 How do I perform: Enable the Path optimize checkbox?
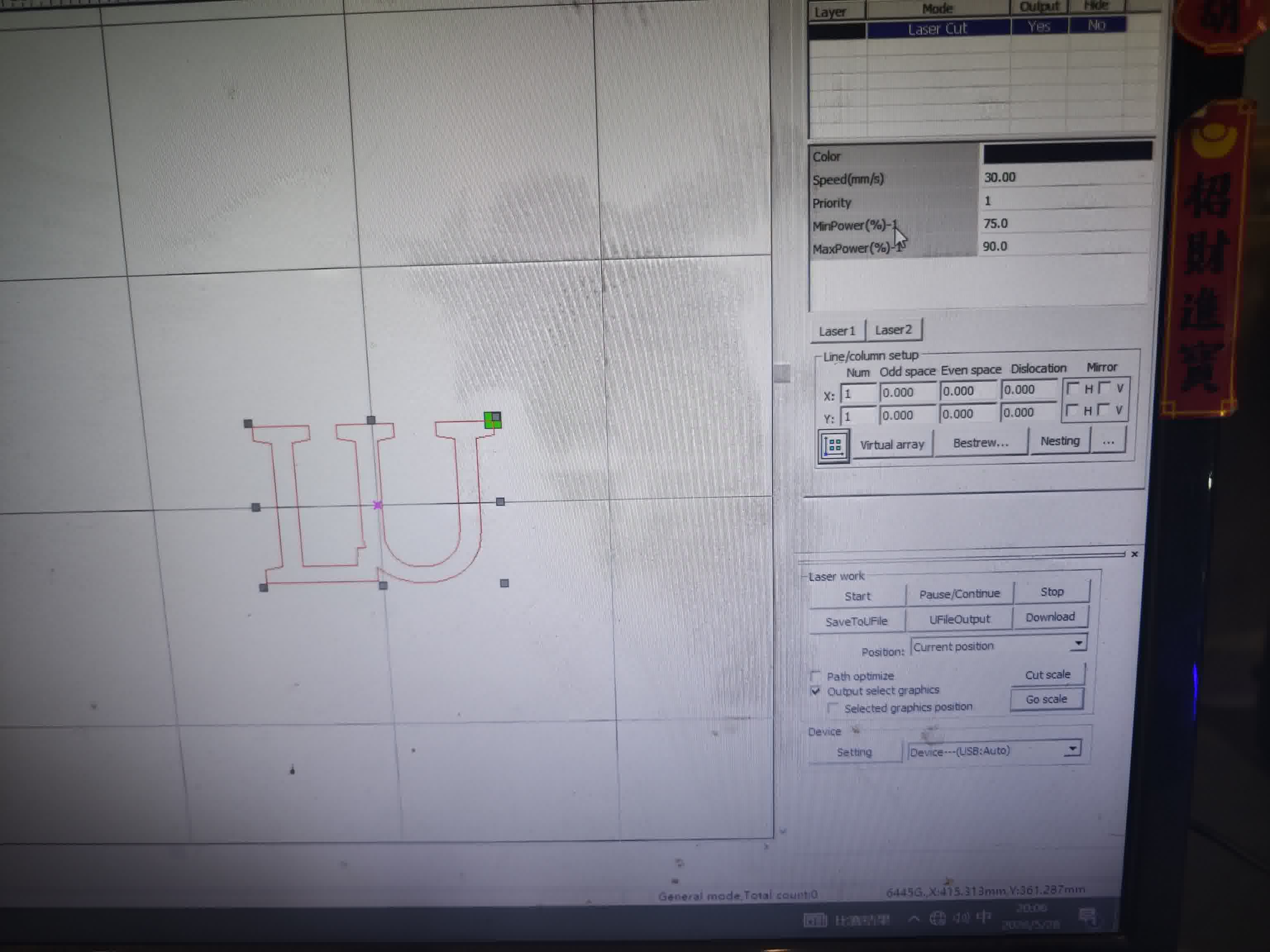point(815,676)
